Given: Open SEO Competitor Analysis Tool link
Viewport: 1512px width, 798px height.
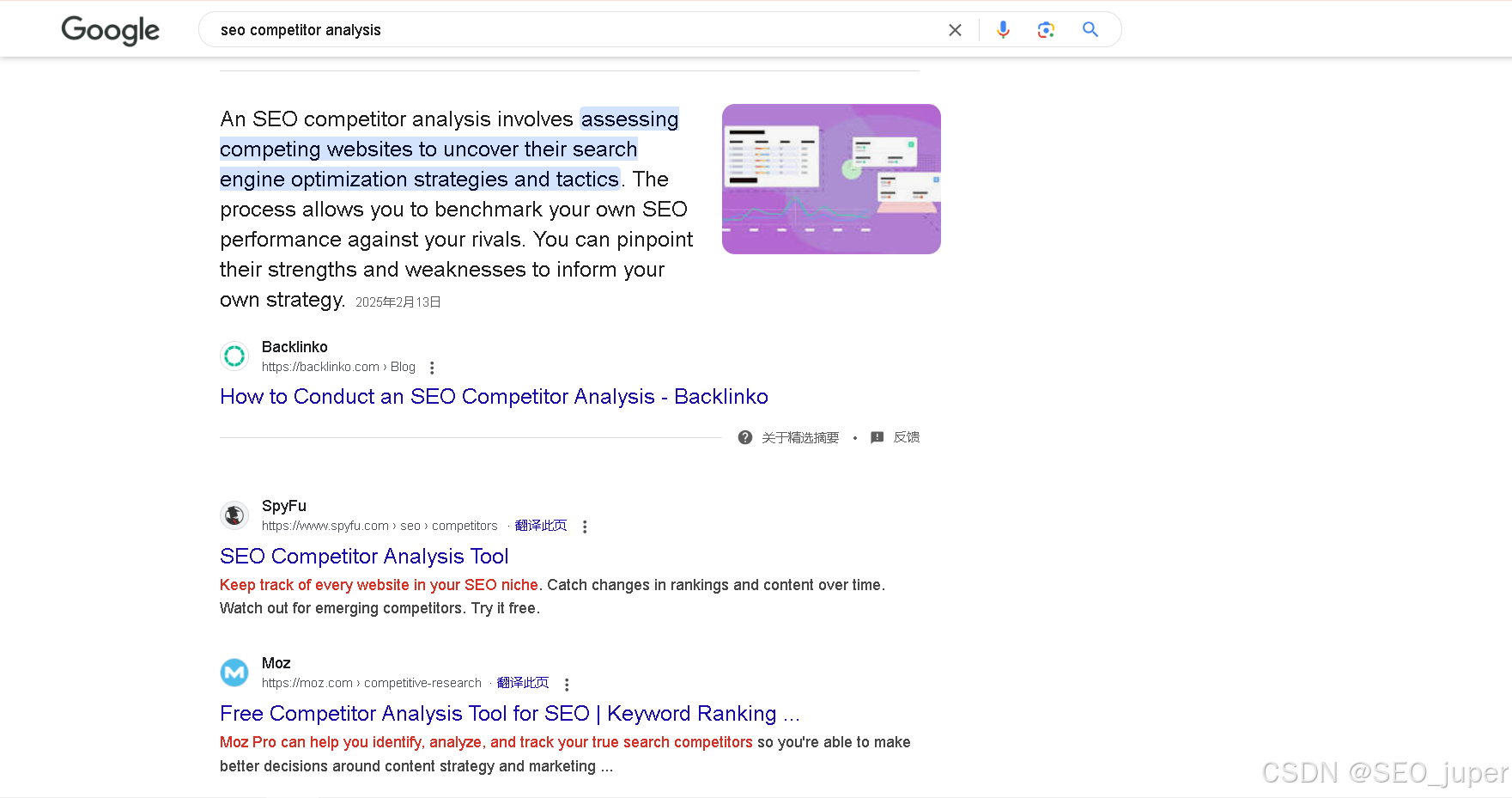Looking at the screenshot, I should click(364, 557).
